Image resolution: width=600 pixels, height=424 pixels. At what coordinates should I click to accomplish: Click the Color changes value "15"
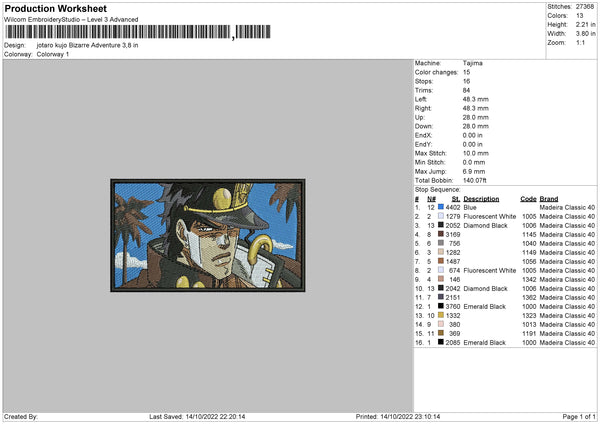point(466,72)
